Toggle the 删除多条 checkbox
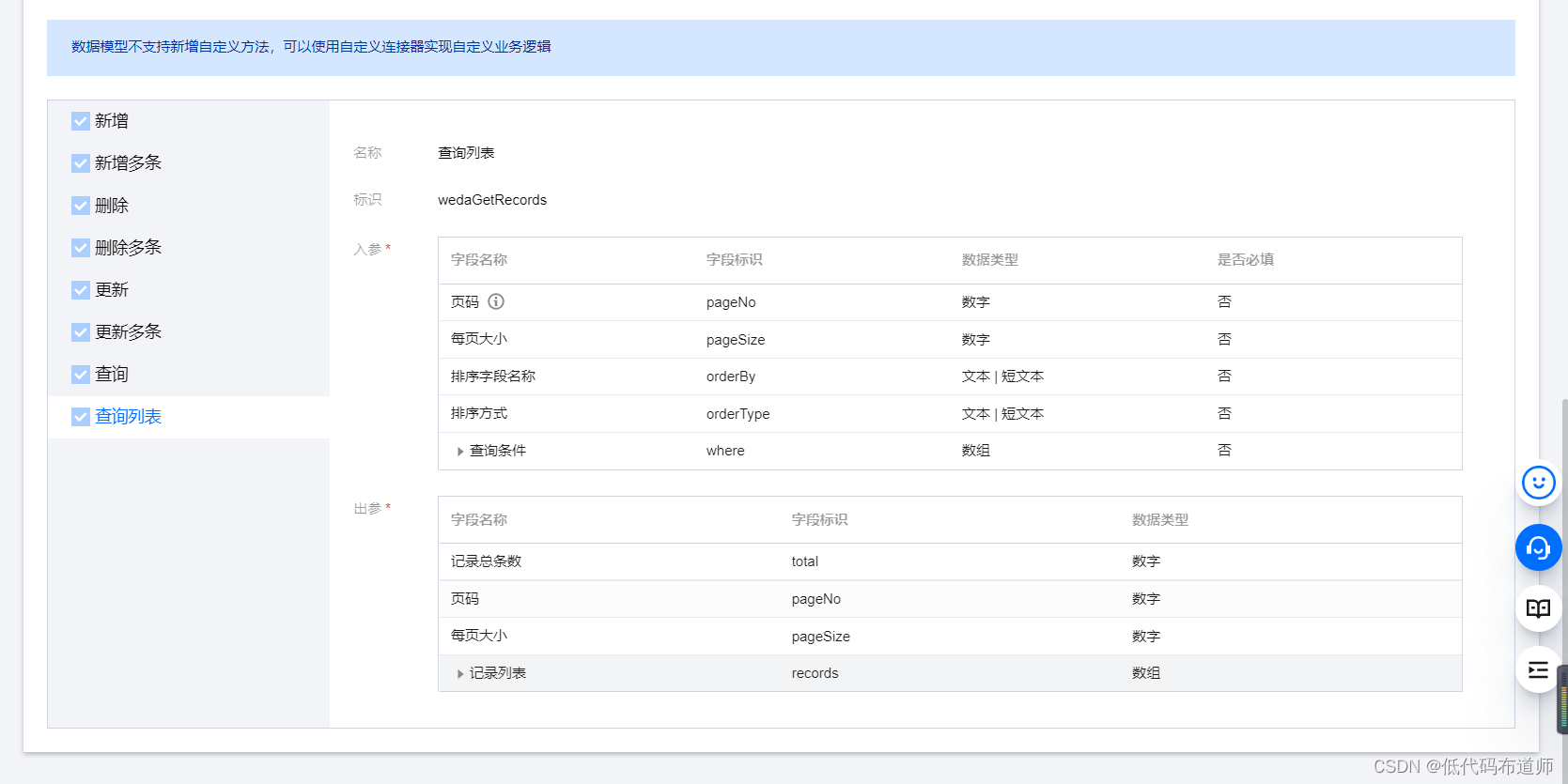 tap(81, 248)
